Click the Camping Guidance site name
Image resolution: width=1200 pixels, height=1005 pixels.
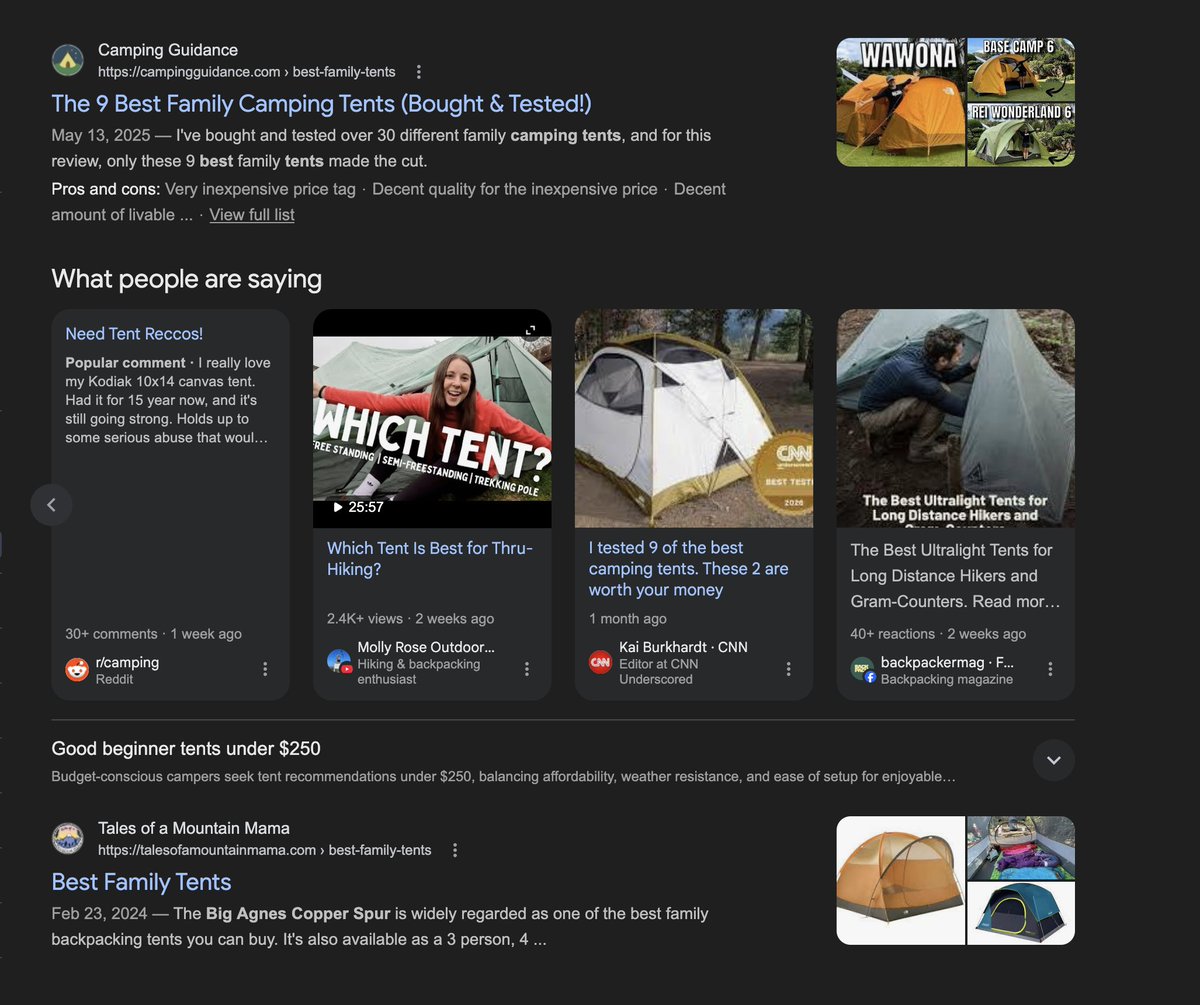[x=168, y=50]
